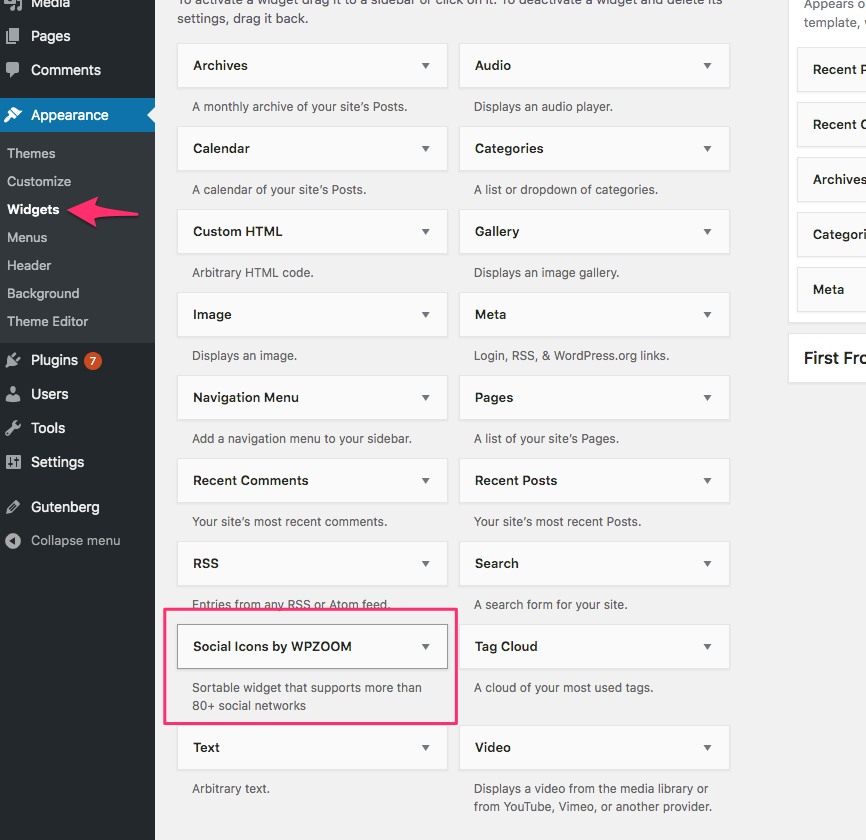
Task: Click the sidebar Meta widget
Action: coord(832,290)
